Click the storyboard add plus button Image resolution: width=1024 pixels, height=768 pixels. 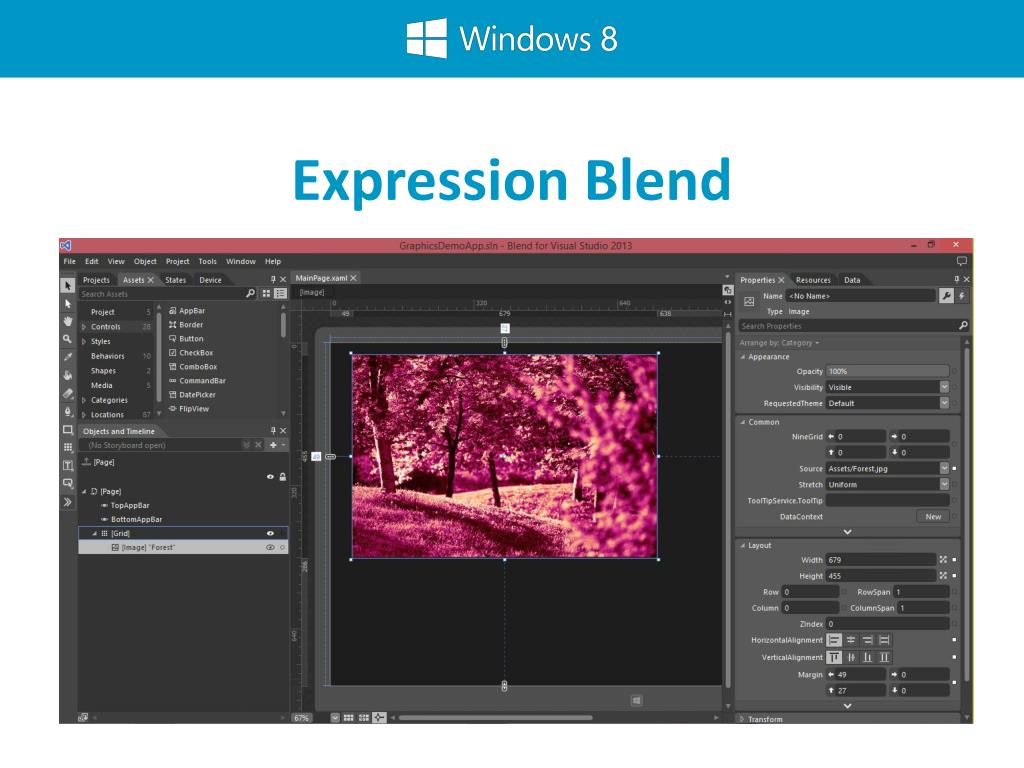pos(274,445)
